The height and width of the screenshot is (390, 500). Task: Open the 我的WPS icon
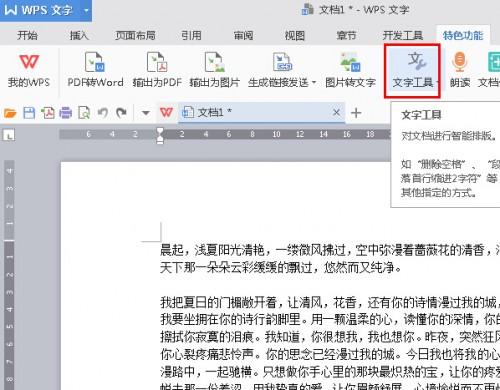pyautogui.click(x=29, y=71)
